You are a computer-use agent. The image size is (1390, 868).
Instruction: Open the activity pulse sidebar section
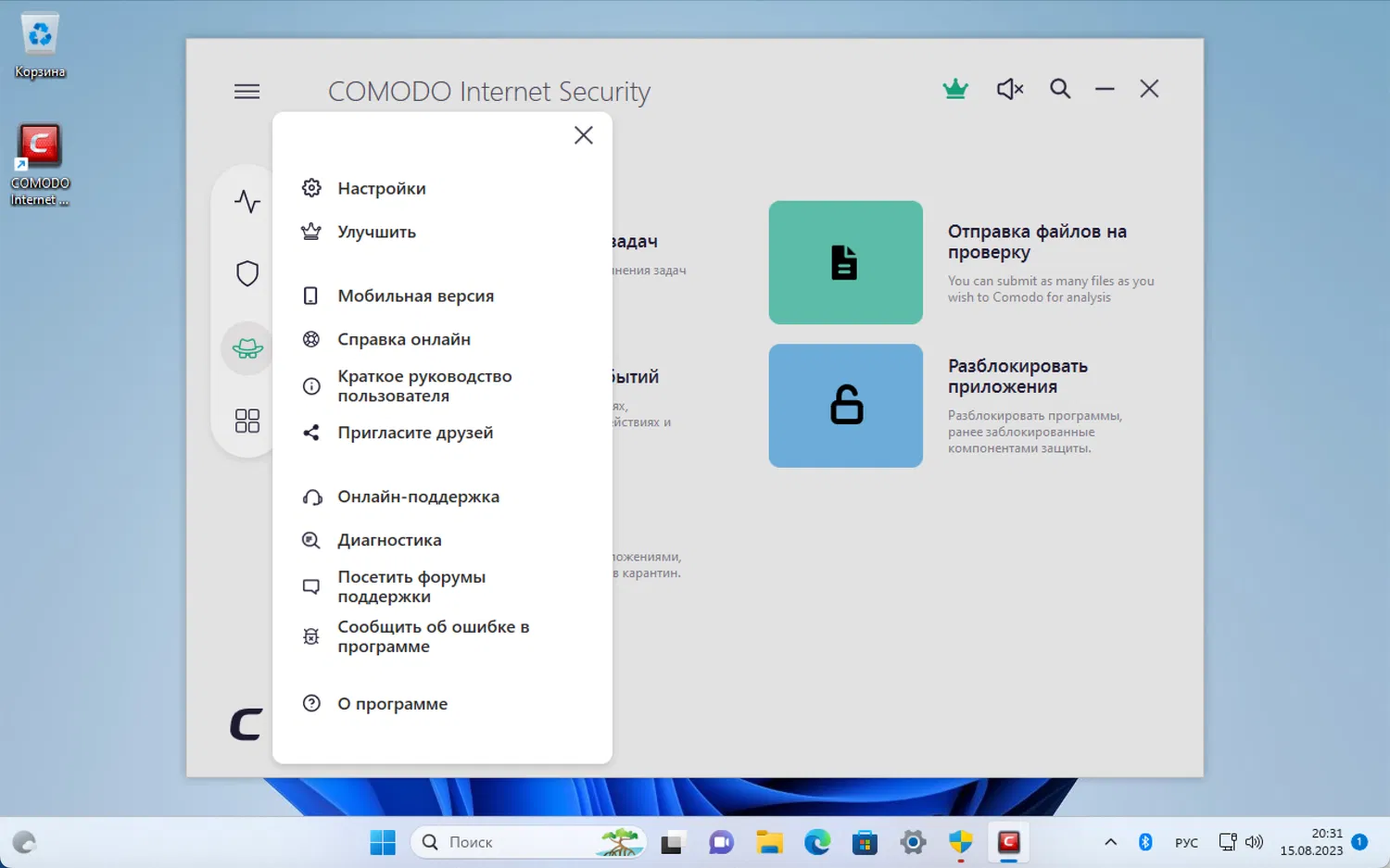point(247,201)
